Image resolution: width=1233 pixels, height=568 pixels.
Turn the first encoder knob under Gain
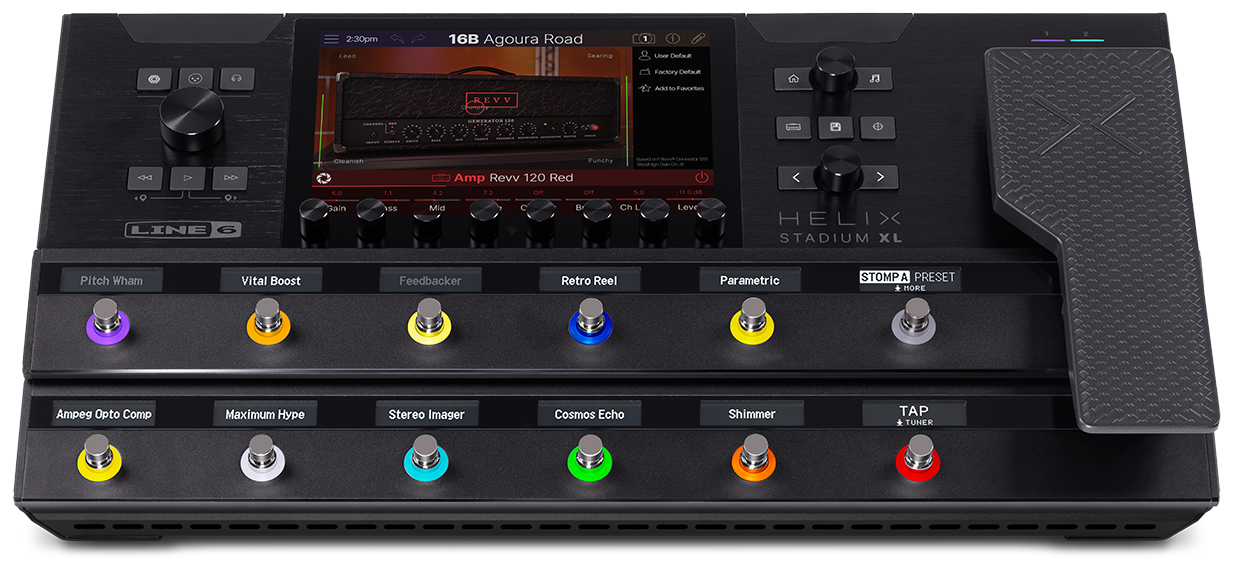pos(315,222)
